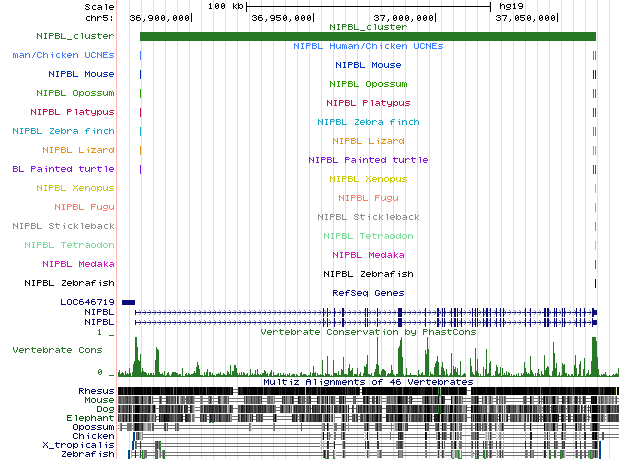Click the 100 kb scale bar label
620x459 pixels.
(x=224, y=6)
